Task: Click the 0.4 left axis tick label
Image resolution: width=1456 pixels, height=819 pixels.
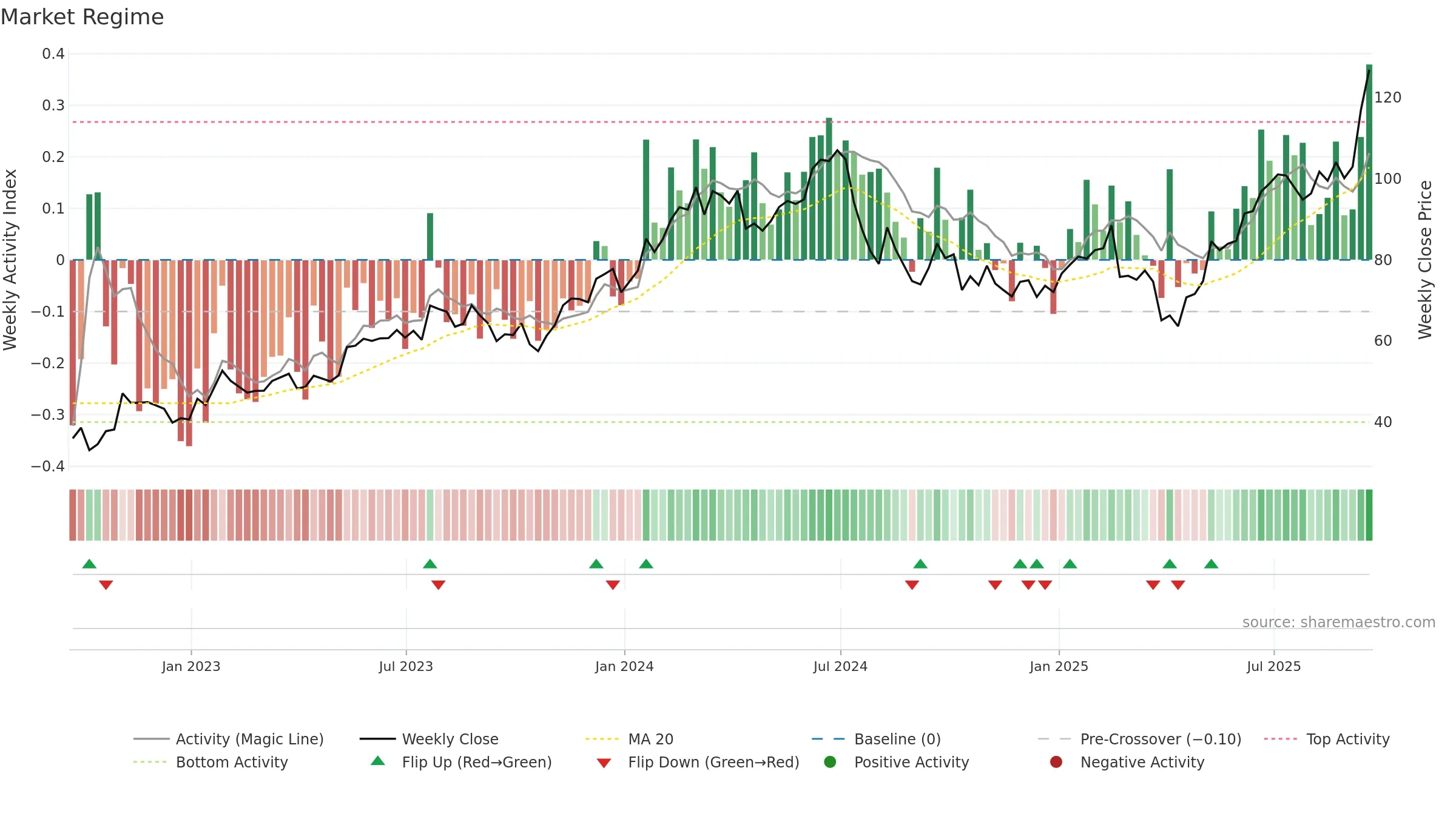Action: [x=53, y=54]
